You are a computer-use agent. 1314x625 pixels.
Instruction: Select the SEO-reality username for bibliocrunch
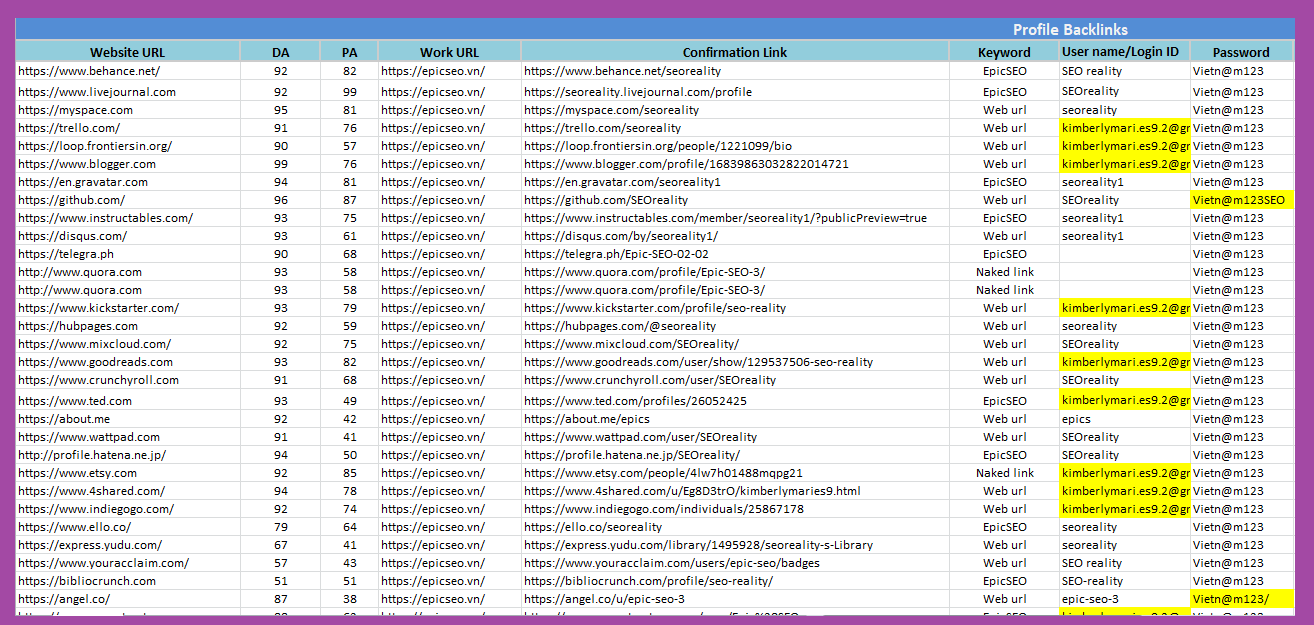[x=1092, y=581]
